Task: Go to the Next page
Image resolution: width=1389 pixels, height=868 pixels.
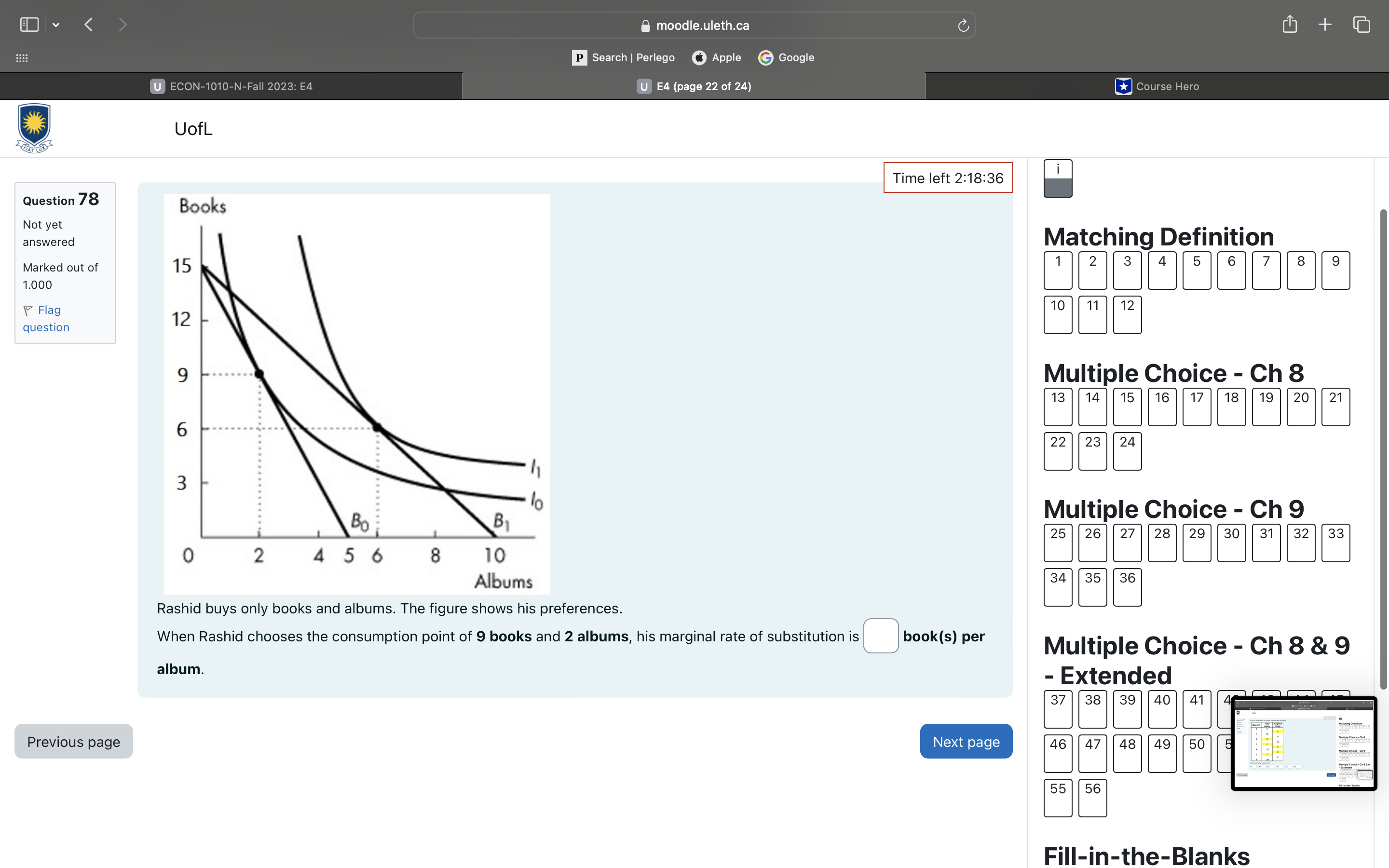Action: 966,741
